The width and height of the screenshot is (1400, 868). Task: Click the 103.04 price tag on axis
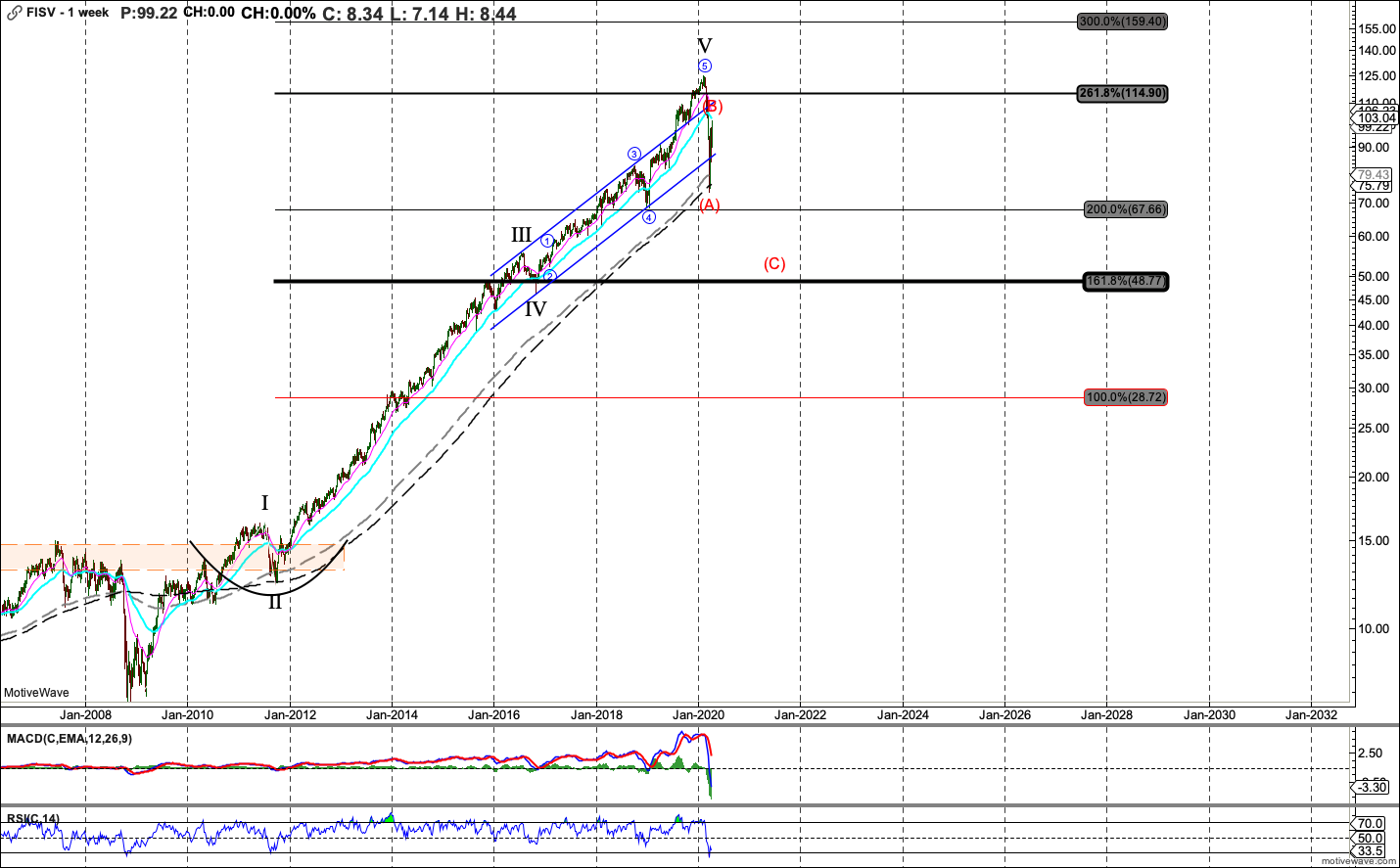point(1374,118)
